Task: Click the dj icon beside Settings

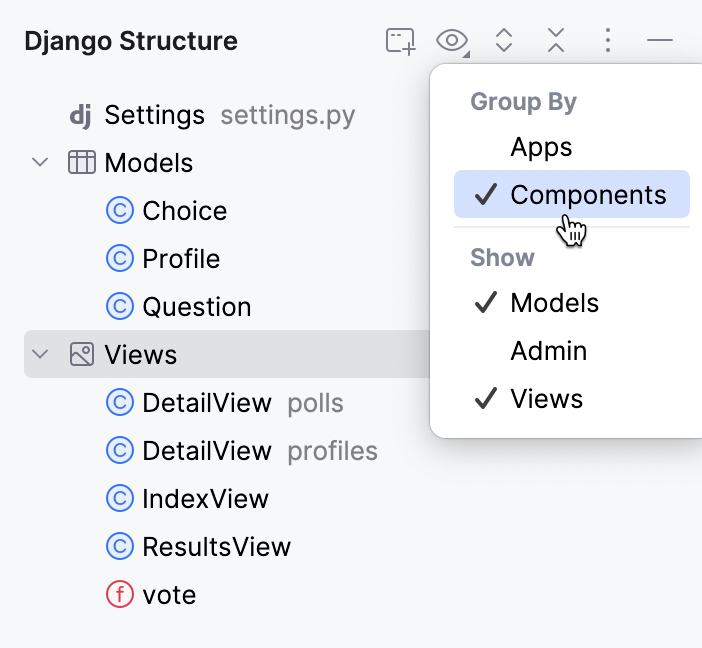Action: 81,115
